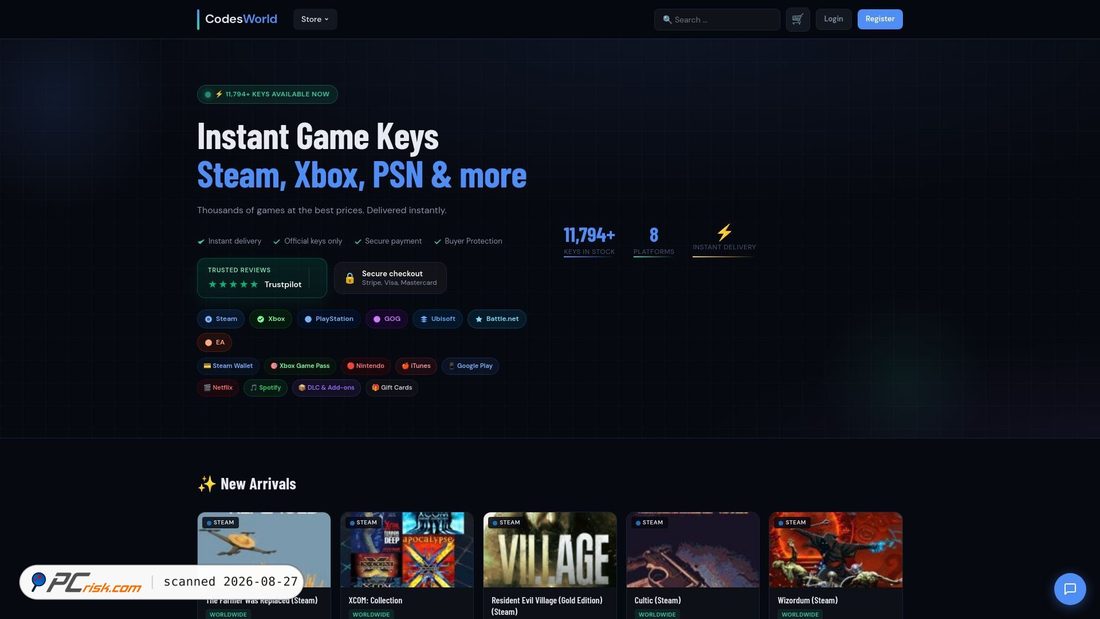Viewport: 1100px width, 619px height.
Task: Open the Xbox Game Pass category
Action: coord(300,366)
